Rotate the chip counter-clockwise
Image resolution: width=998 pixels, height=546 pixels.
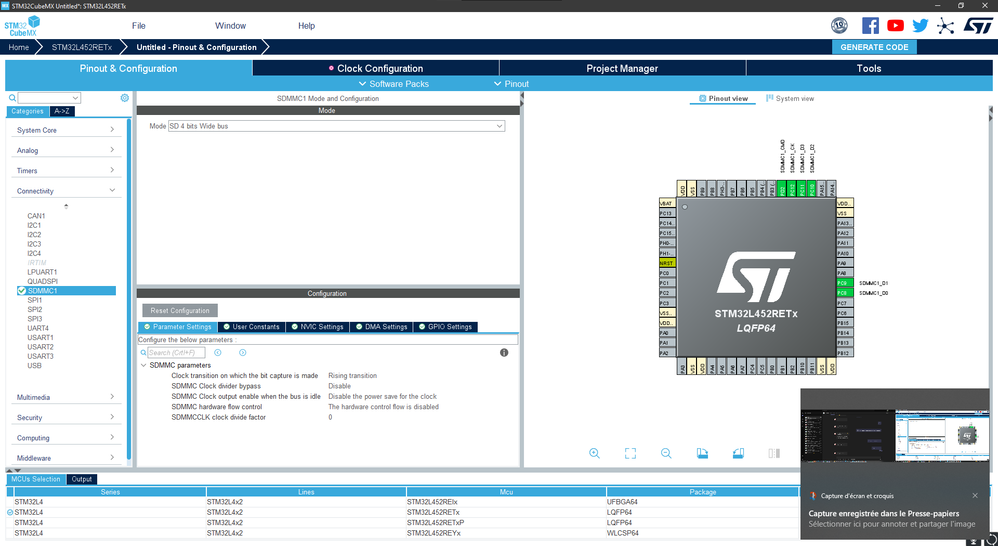point(738,453)
